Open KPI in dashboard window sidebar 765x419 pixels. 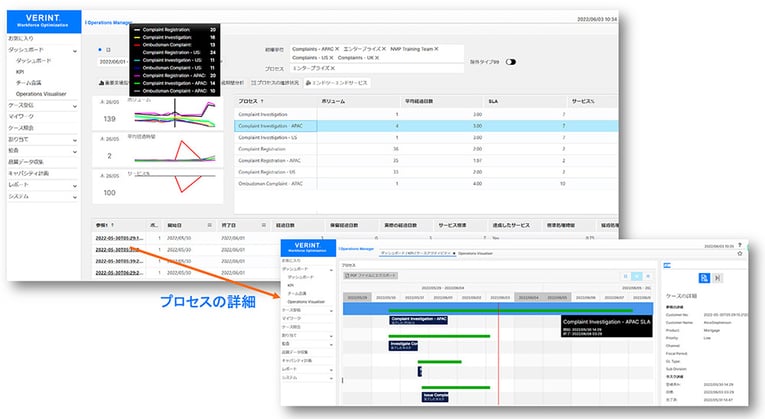[x=20, y=72]
